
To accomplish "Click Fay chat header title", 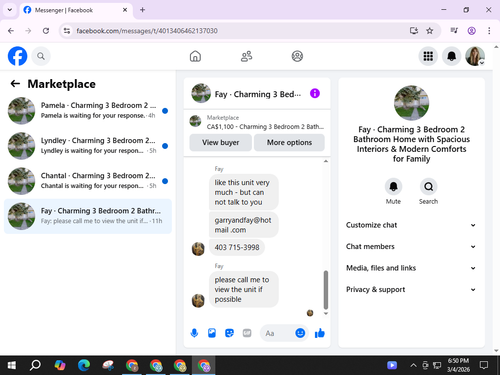I will (258, 94).
